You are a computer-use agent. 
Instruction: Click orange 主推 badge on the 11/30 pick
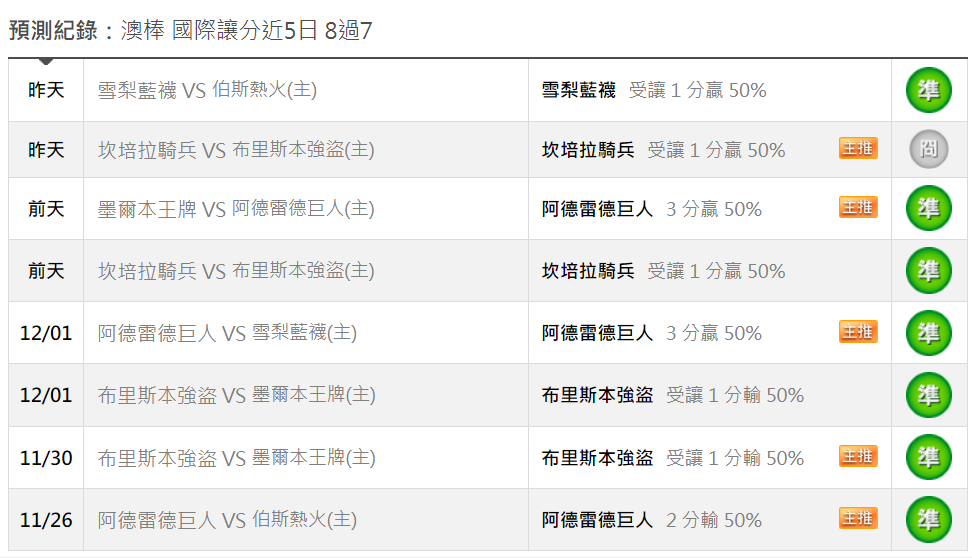tap(858, 456)
